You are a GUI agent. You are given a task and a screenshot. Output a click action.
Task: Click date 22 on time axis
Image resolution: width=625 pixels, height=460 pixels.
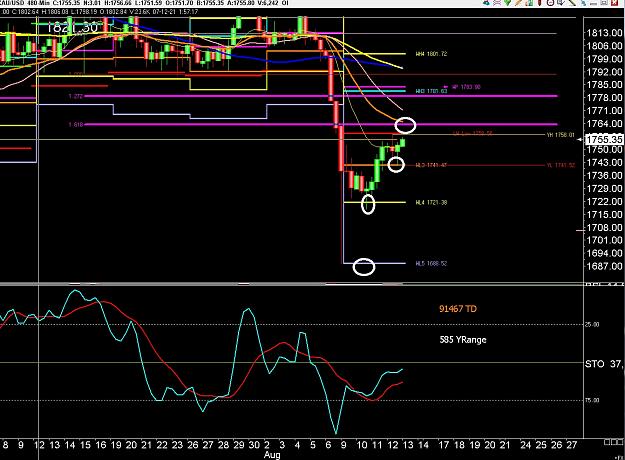point(162,445)
